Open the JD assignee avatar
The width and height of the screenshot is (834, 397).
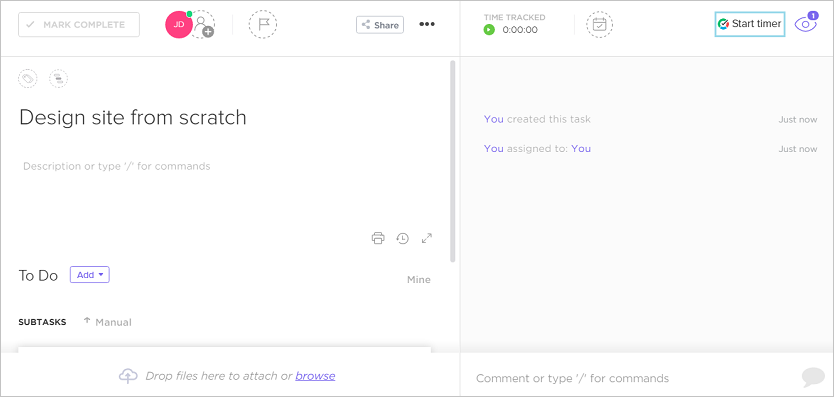179,24
